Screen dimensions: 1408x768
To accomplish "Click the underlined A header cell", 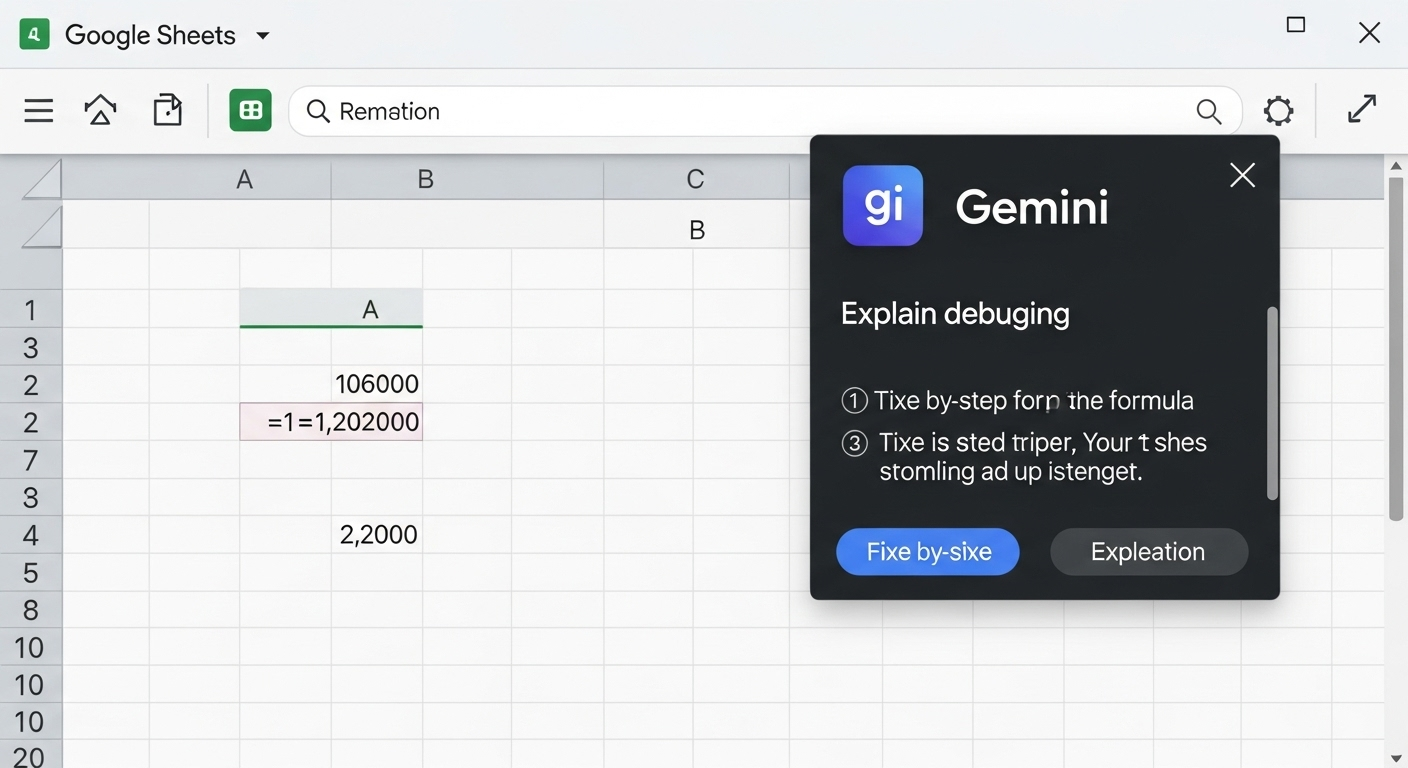I will [x=331, y=309].
